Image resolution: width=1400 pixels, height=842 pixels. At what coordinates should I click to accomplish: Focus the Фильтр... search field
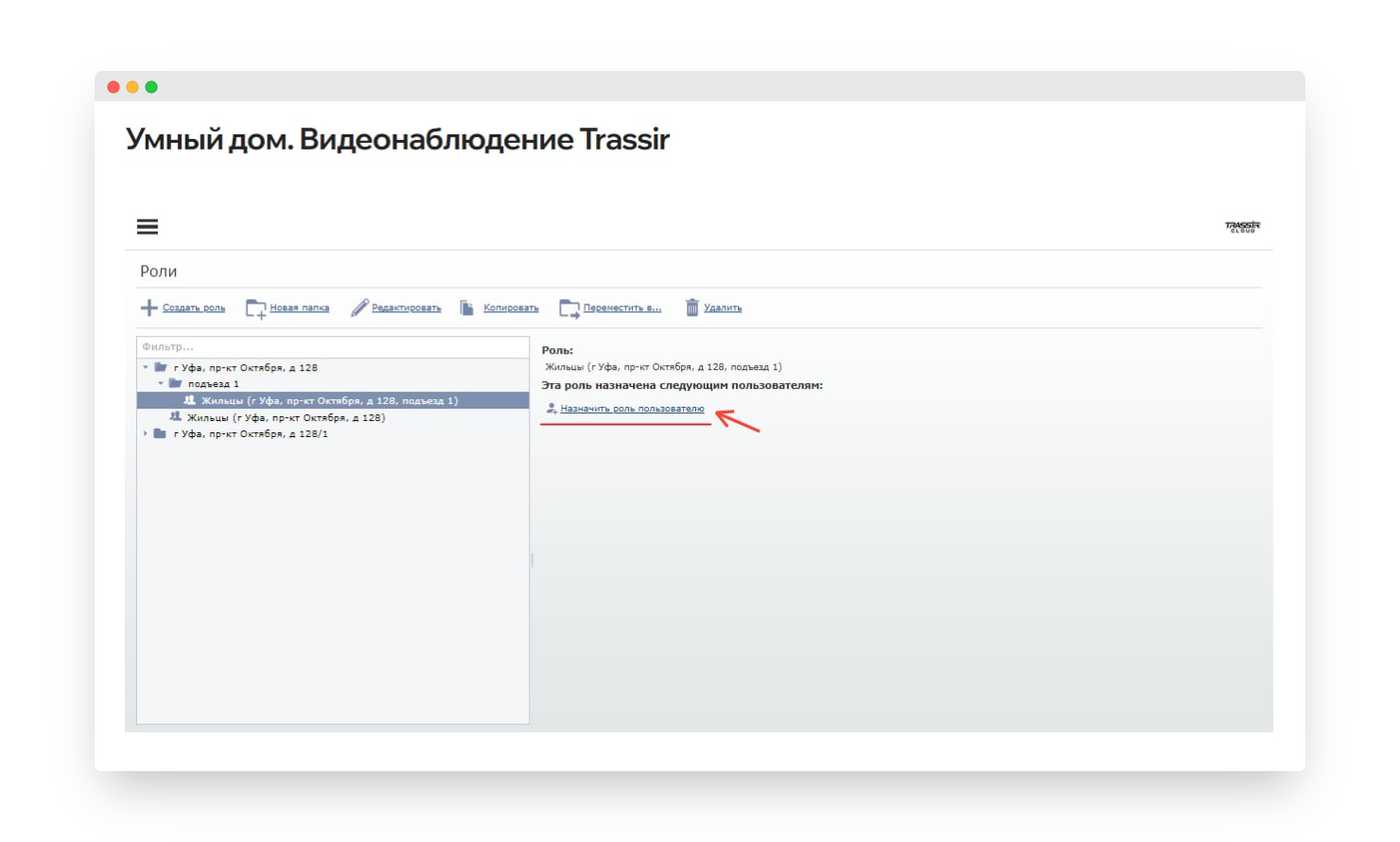click(x=333, y=347)
